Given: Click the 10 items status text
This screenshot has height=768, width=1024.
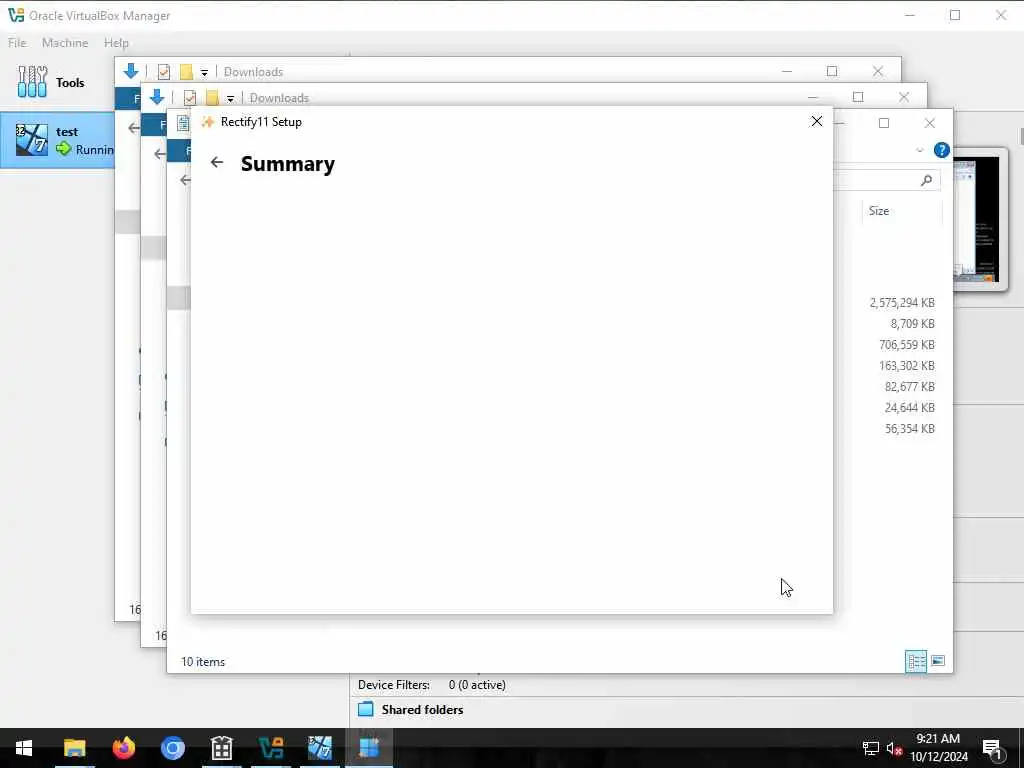Looking at the screenshot, I should click(203, 662).
